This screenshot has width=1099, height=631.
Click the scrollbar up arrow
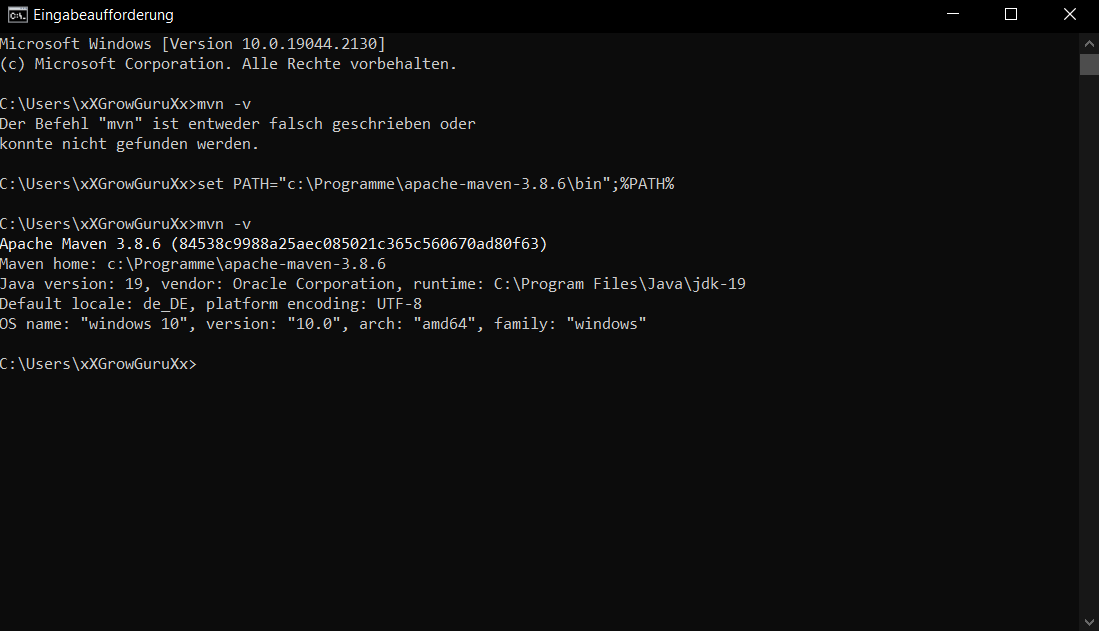point(1088,43)
